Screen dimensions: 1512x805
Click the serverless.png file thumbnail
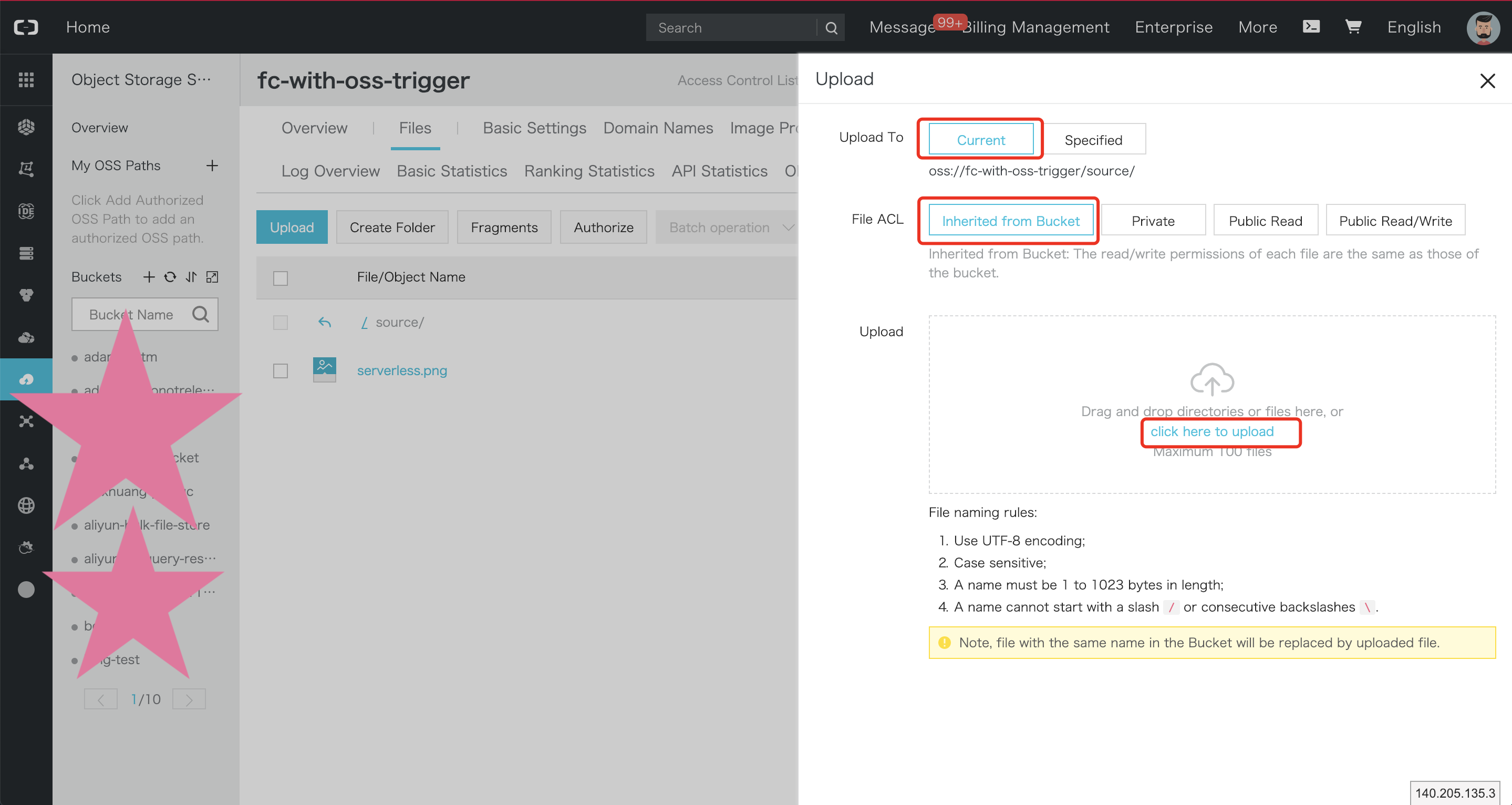324,370
